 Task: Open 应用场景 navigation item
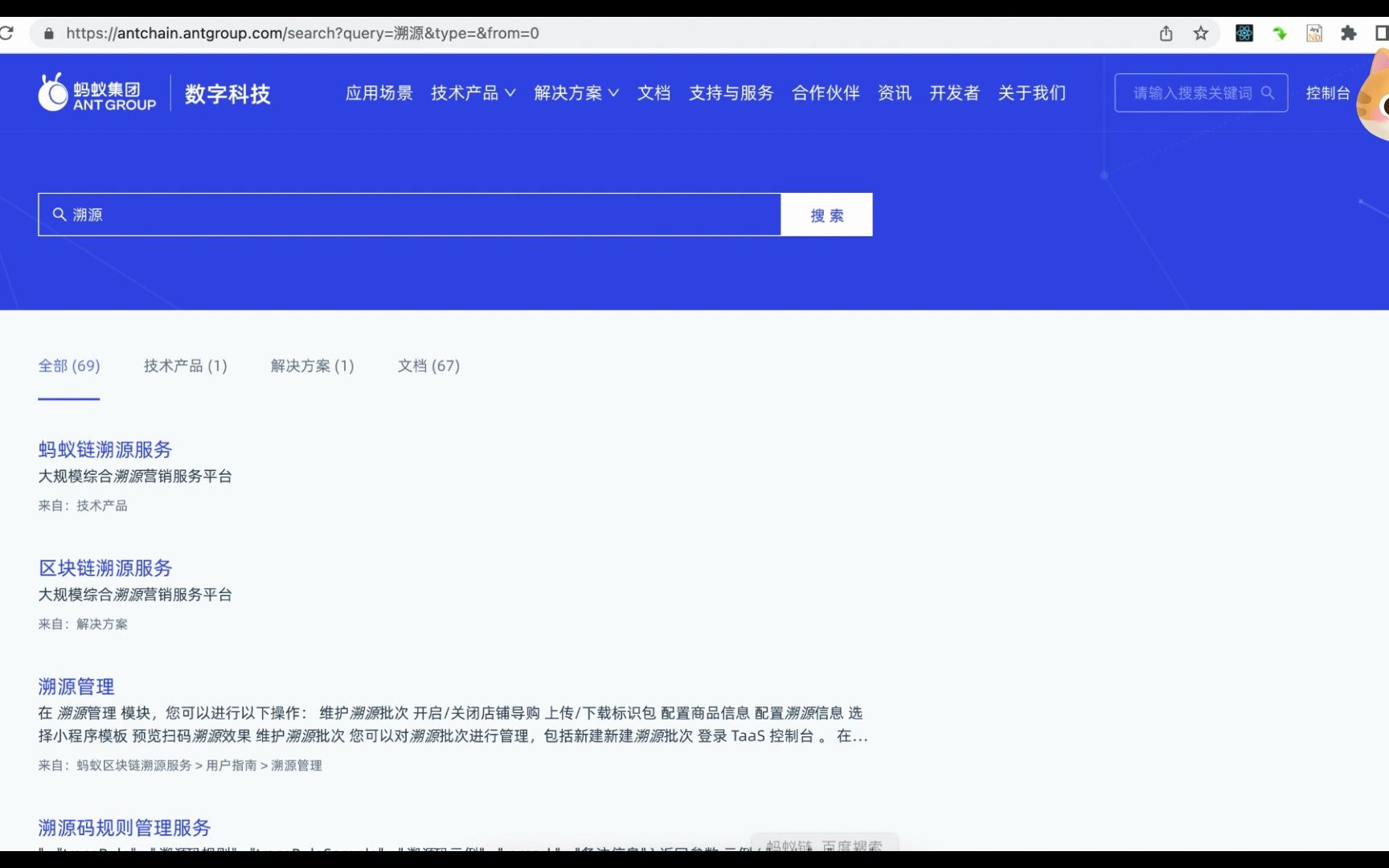tap(379, 92)
